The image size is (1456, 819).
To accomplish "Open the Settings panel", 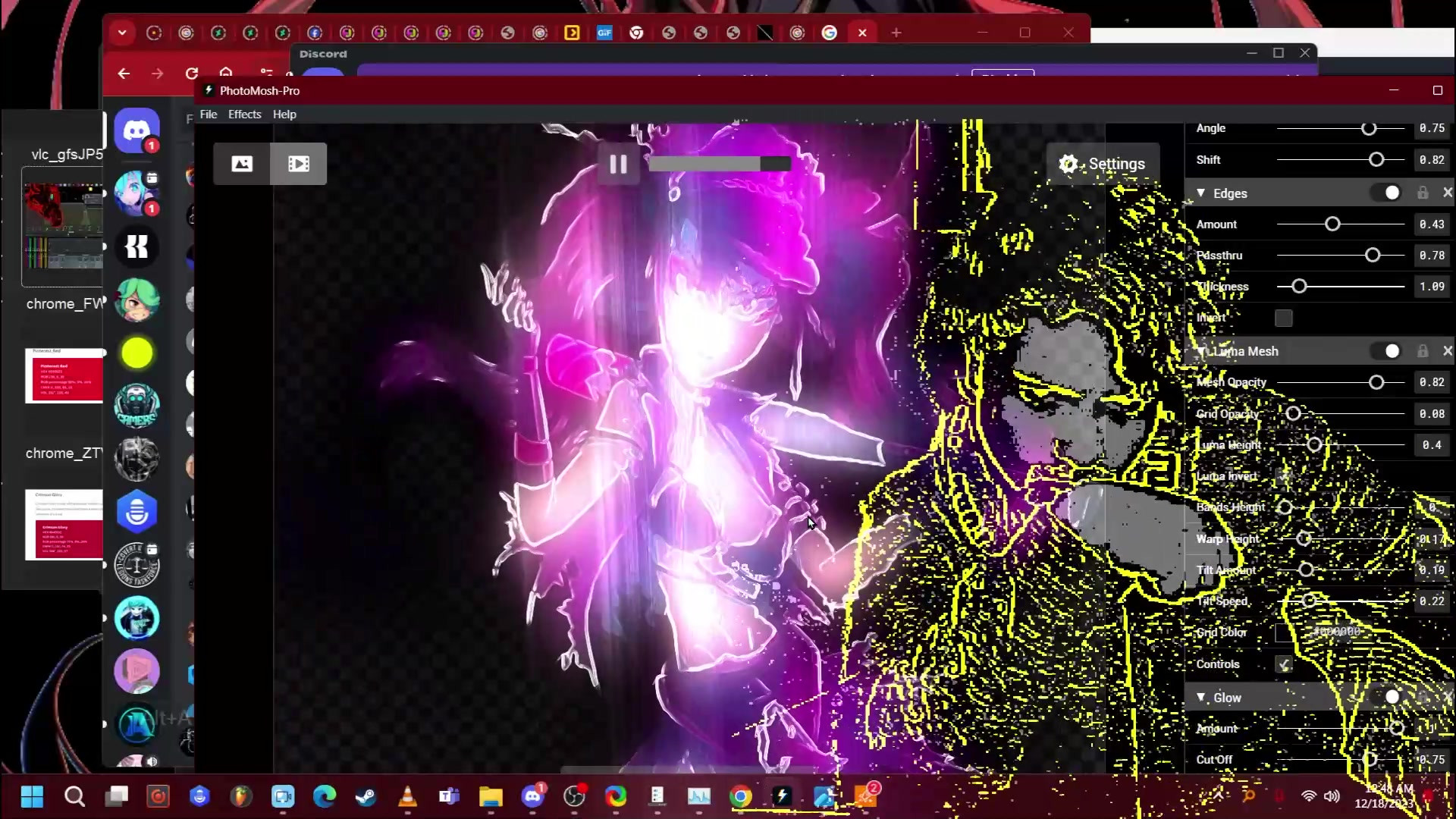I will [x=1103, y=164].
